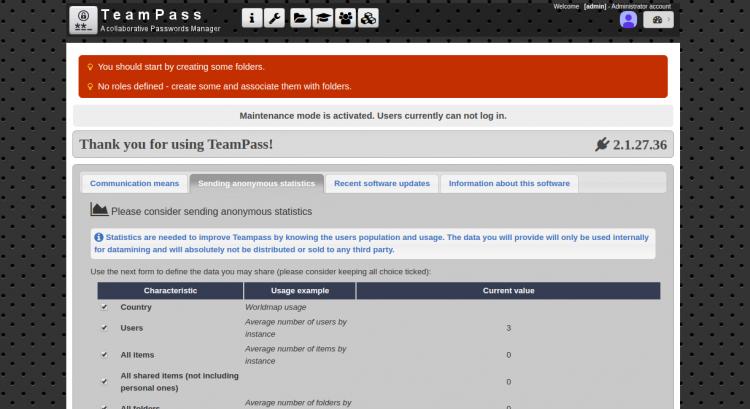750x409 pixels.
Task: Open roles management via graduation cap icon
Action: 322,18
